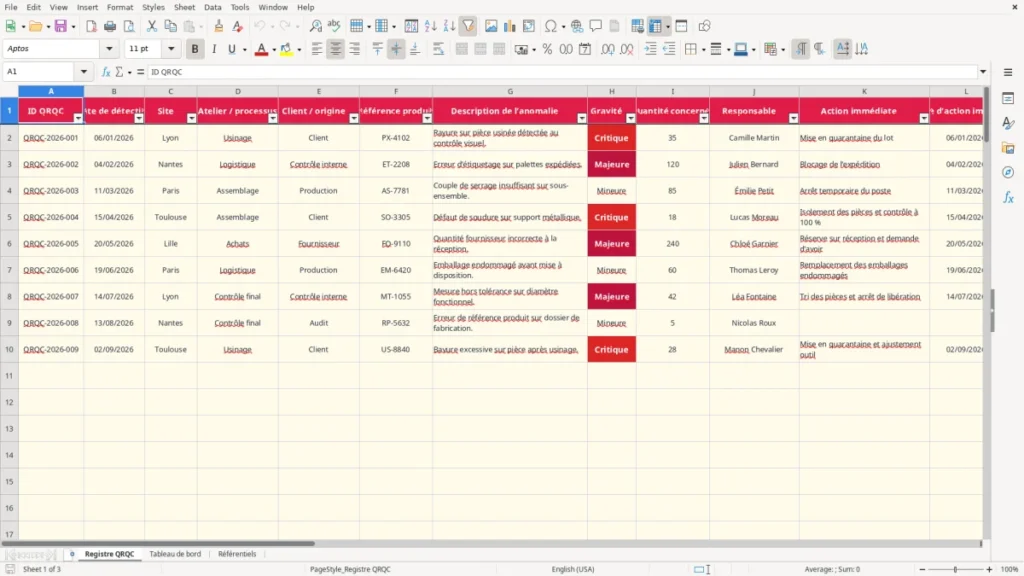Screen dimensions: 1024x576
Task: Expand the font size dropdown
Action: (x=171, y=48)
